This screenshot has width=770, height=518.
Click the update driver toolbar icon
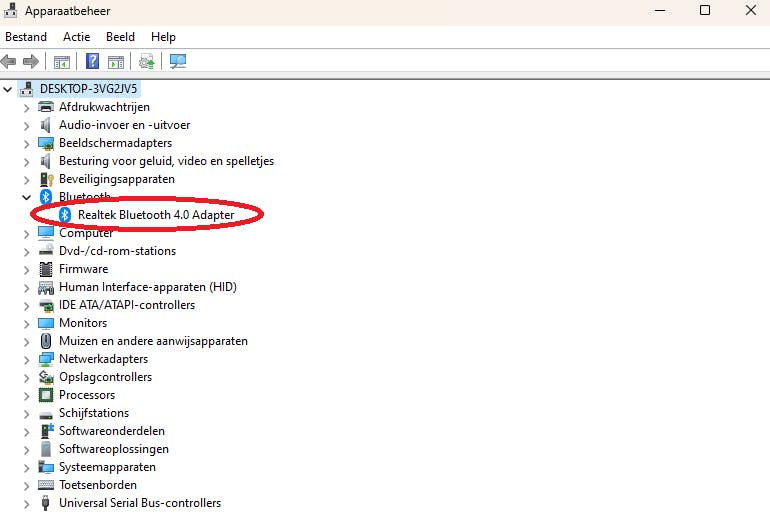click(146, 61)
